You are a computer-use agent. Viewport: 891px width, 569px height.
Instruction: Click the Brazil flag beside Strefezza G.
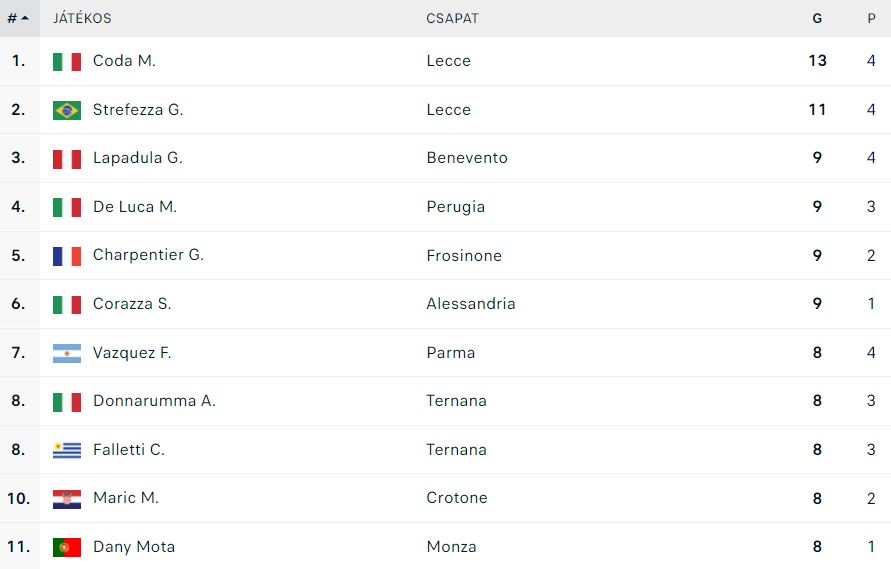[66, 110]
